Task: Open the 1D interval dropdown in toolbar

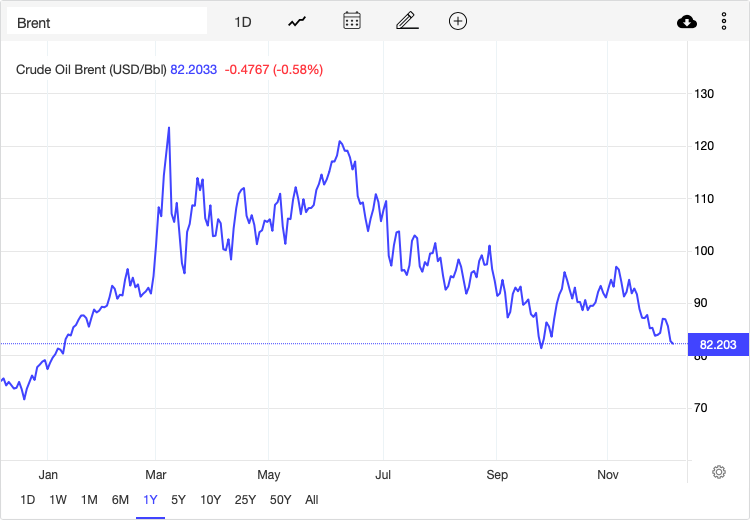Action: tap(243, 22)
